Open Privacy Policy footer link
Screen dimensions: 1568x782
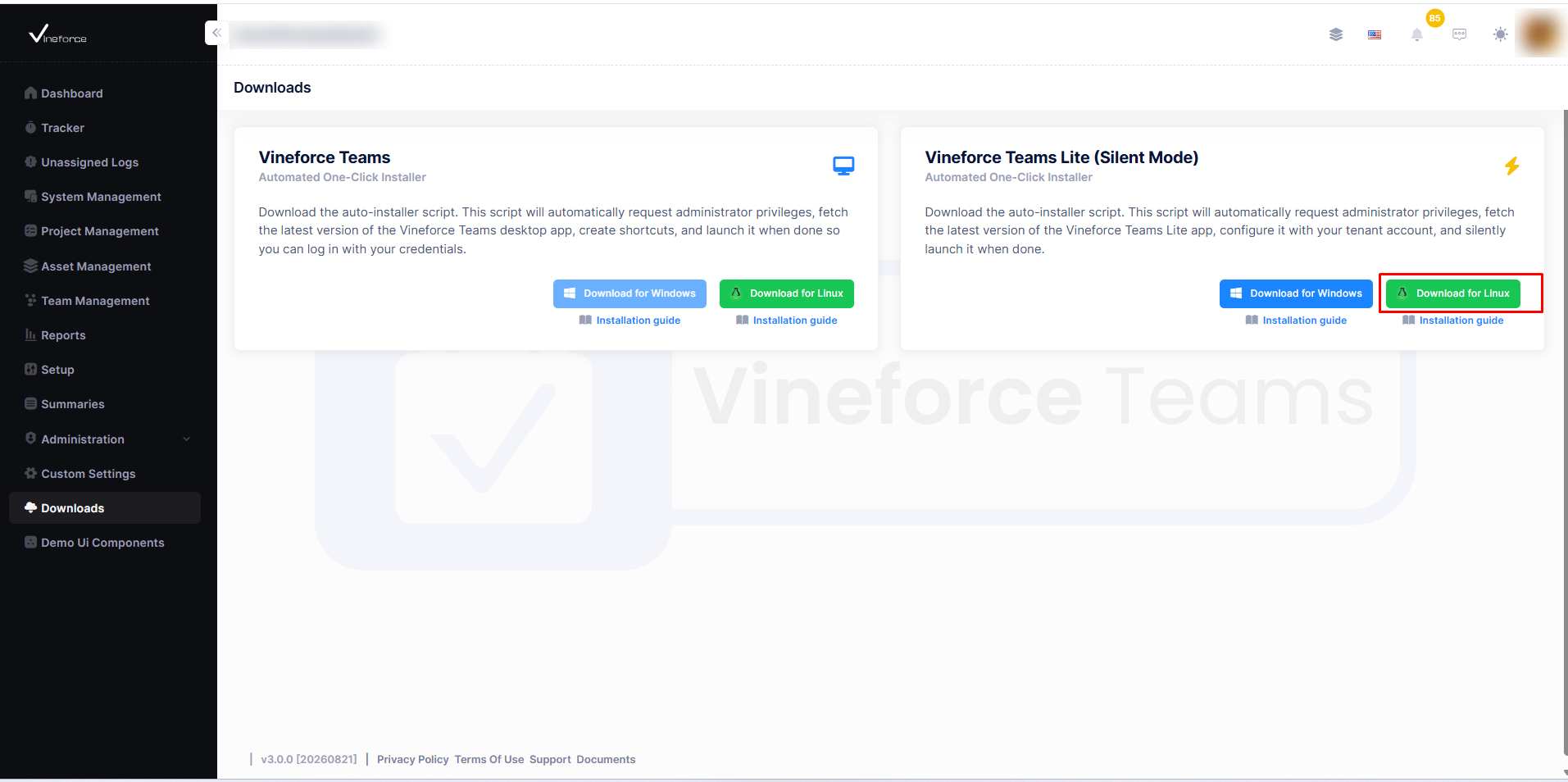[x=412, y=760]
